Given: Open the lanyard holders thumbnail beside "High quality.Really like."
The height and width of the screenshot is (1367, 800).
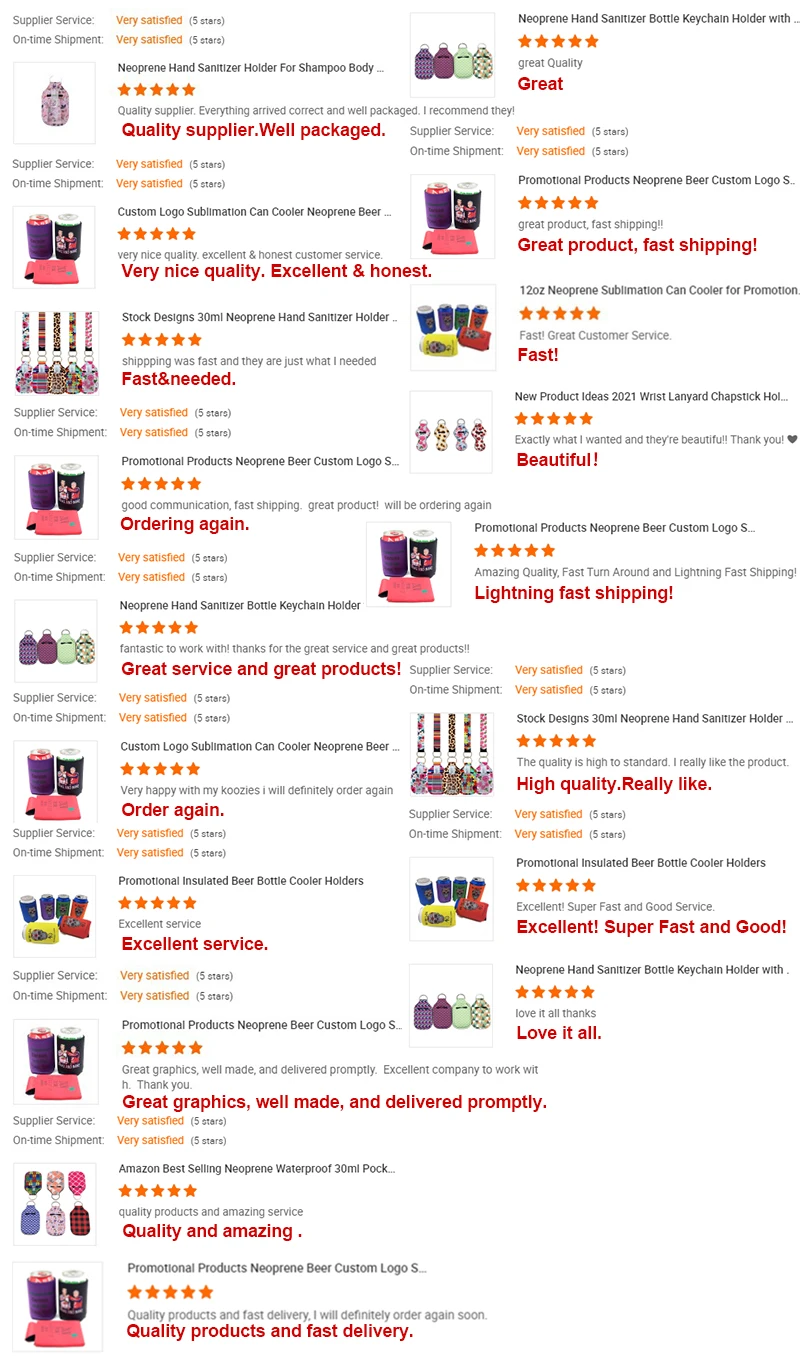Looking at the screenshot, I should point(452,754).
